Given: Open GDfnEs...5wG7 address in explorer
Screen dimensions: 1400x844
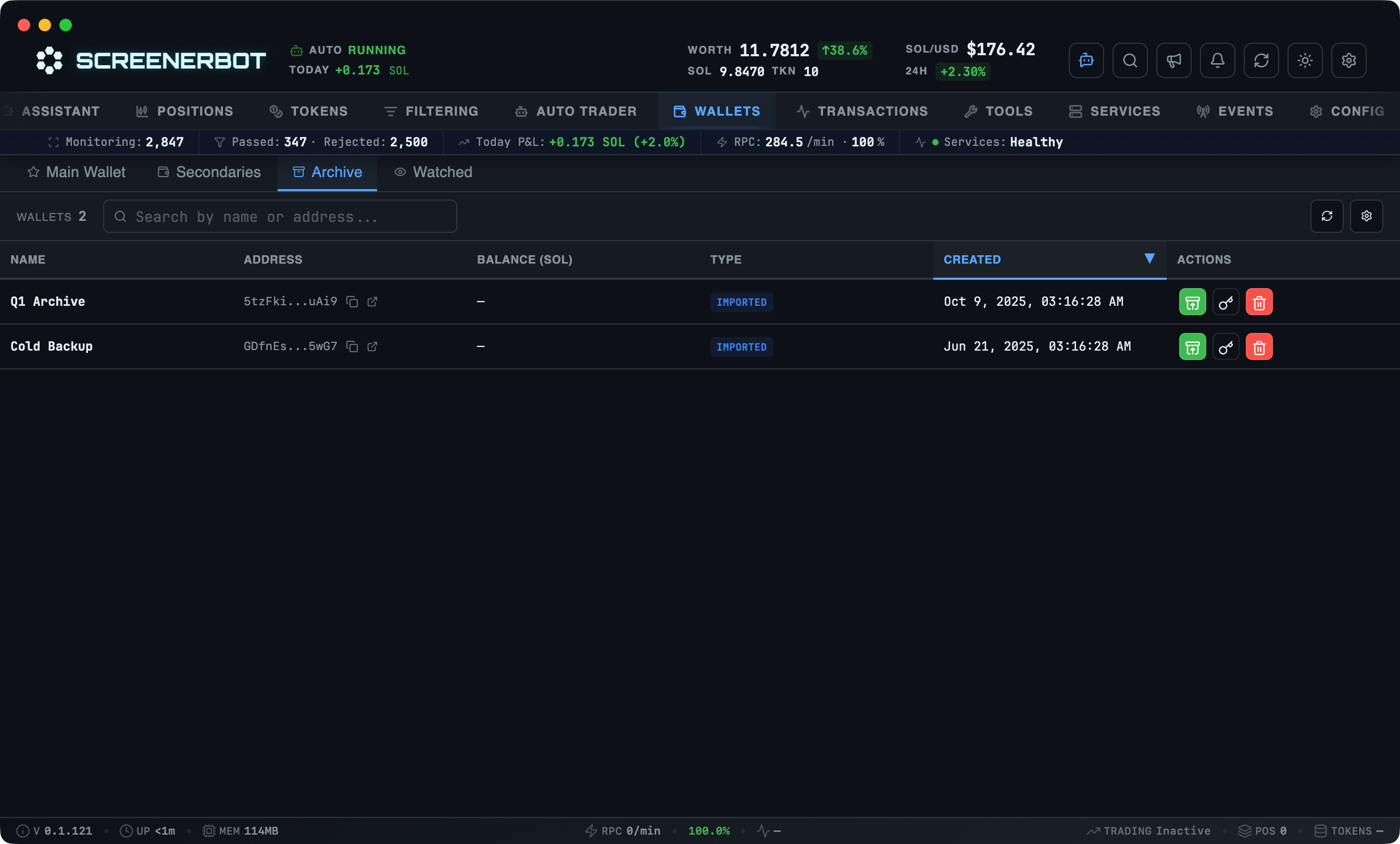Looking at the screenshot, I should [372, 346].
